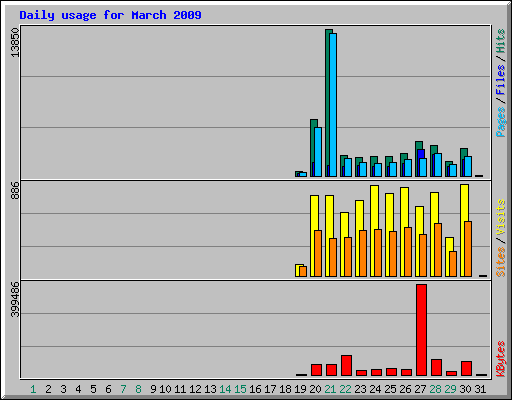Click day label 16 on the x-axis

(255, 389)
